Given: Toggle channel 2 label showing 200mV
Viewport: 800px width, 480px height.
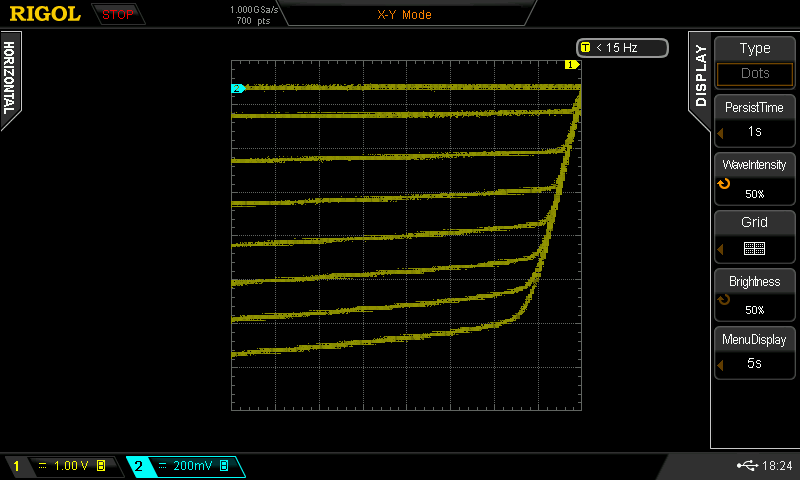Looking at the screenshot, I should pos(185,466).
